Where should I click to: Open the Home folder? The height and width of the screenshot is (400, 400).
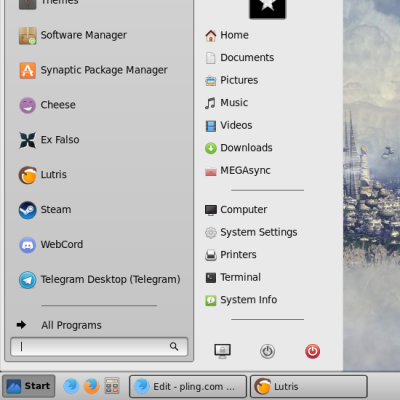point(227,35)
